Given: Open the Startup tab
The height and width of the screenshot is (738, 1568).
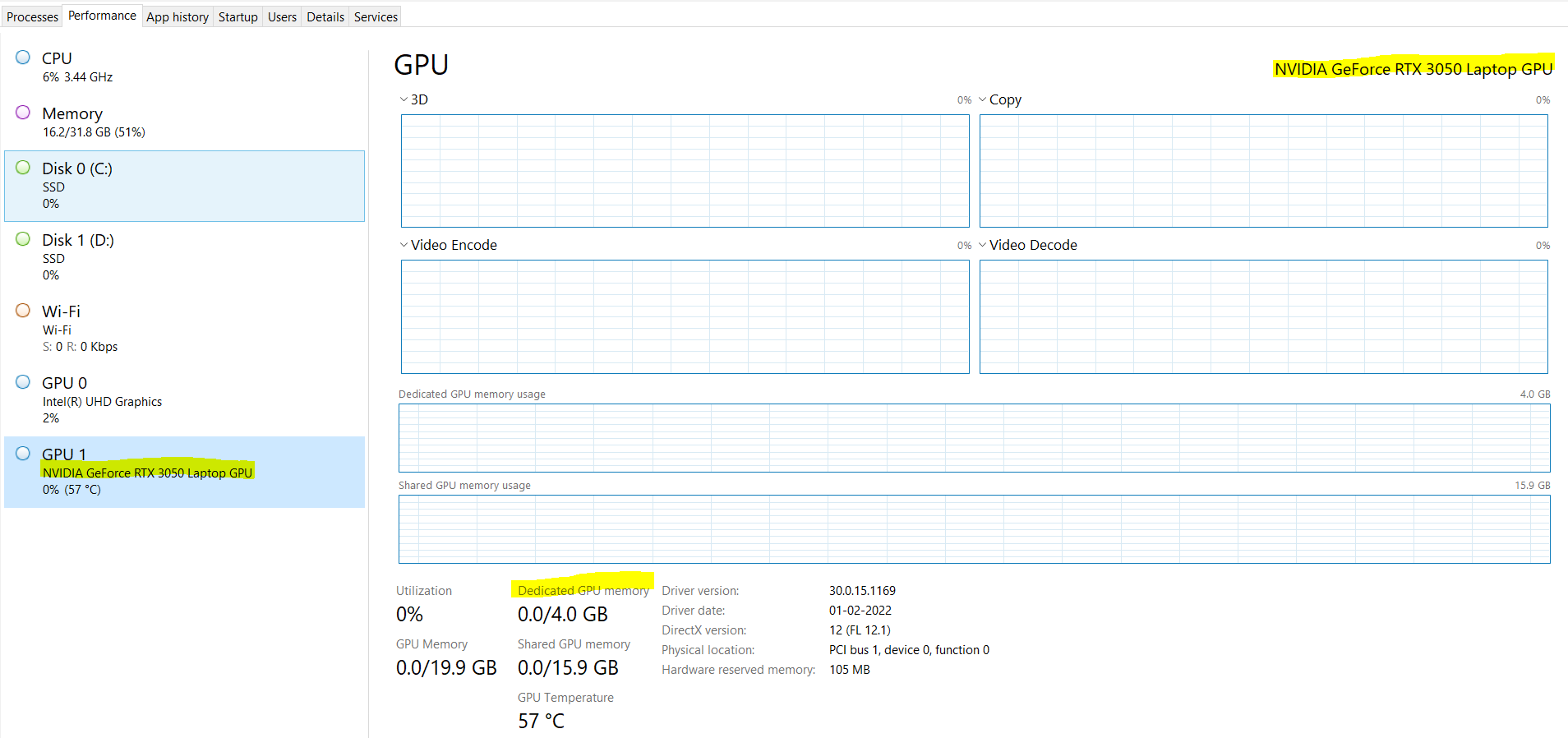Looking at the screenshot, I should click(x=238, y=16).
